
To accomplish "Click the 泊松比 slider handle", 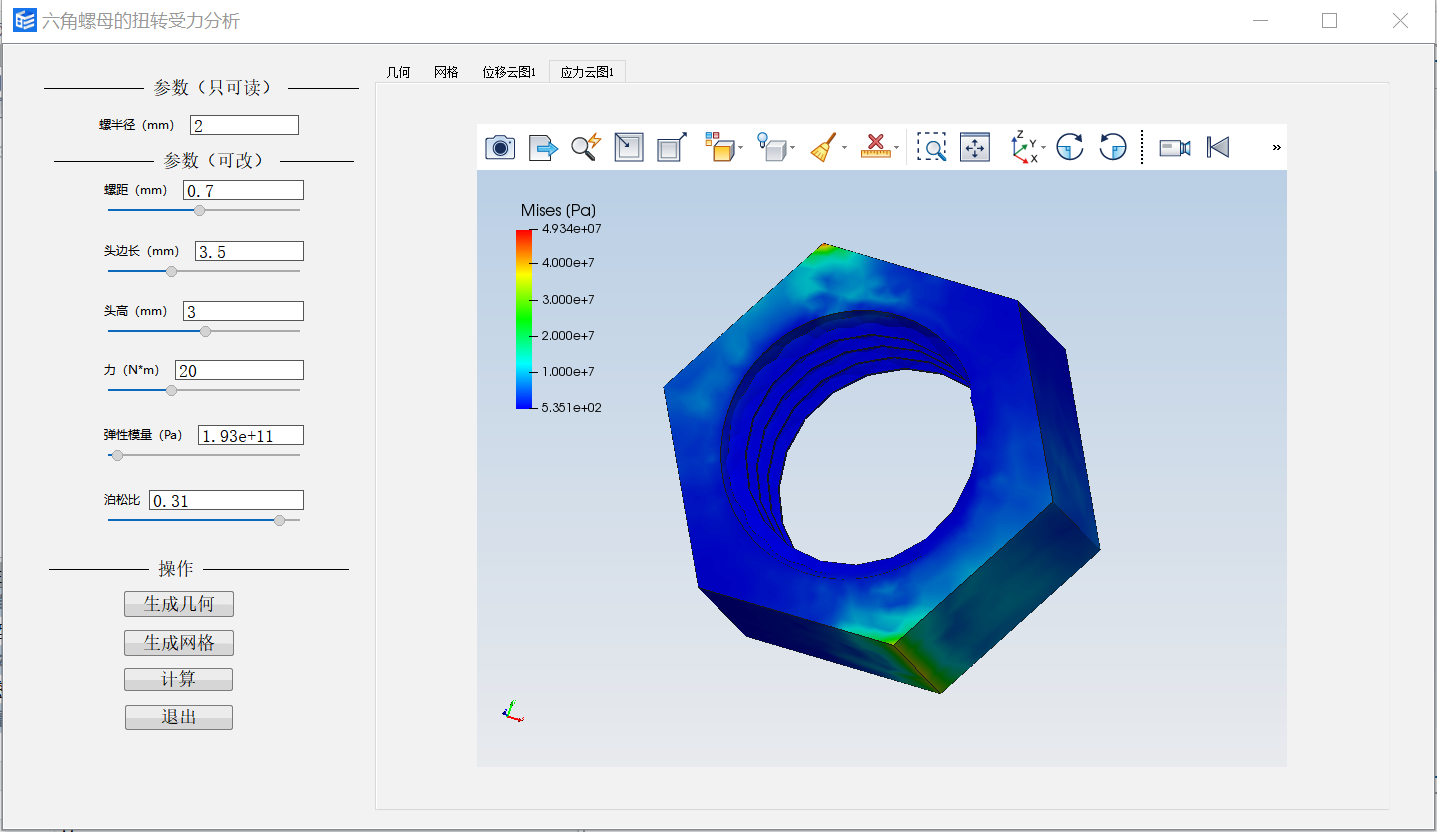I will coord(279,520).
